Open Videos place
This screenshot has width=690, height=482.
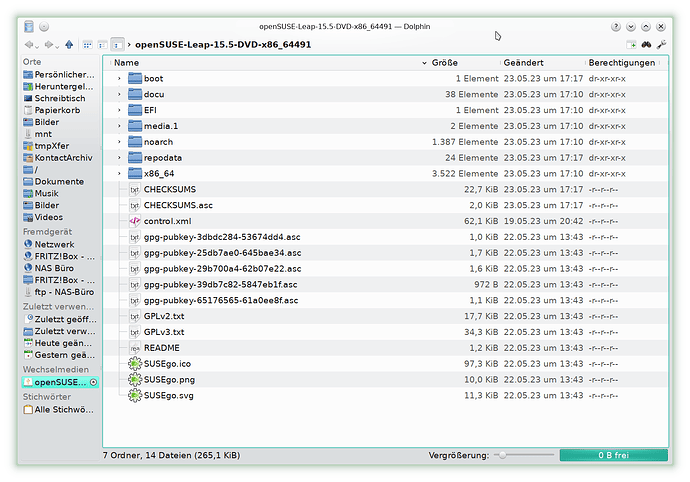[60, 217]
